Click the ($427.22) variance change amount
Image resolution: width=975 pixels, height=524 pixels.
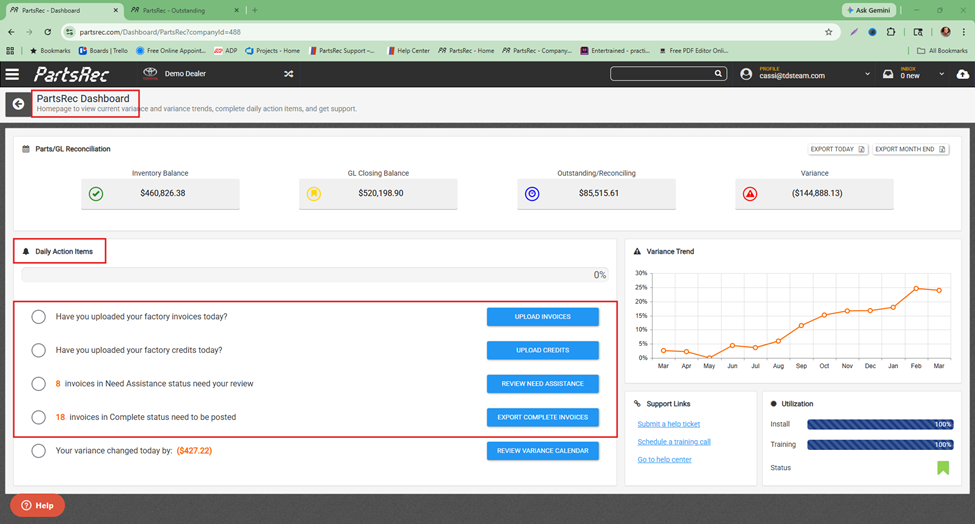click(x=194, y=451)
